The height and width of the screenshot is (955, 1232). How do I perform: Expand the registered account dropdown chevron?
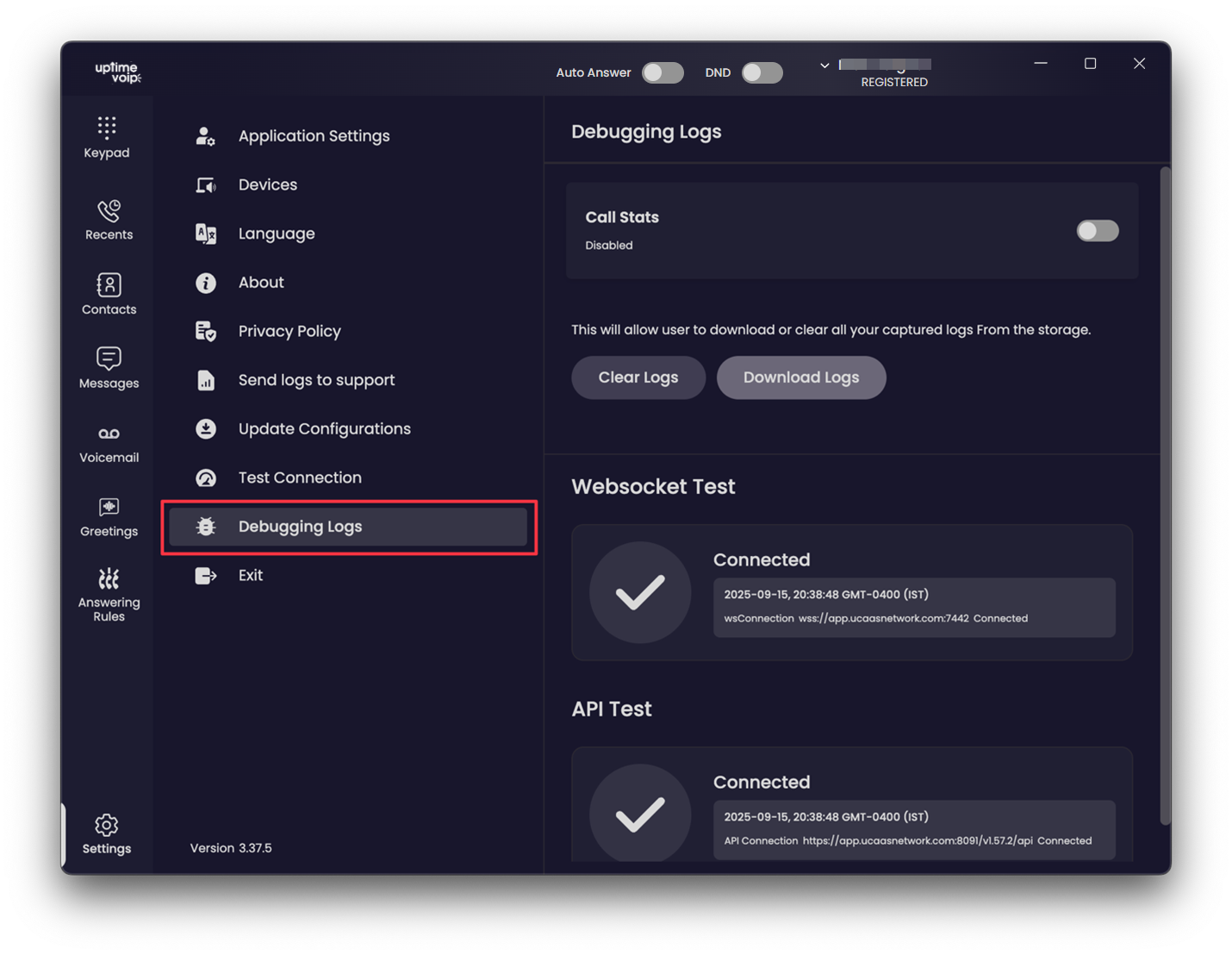point(824,66)
